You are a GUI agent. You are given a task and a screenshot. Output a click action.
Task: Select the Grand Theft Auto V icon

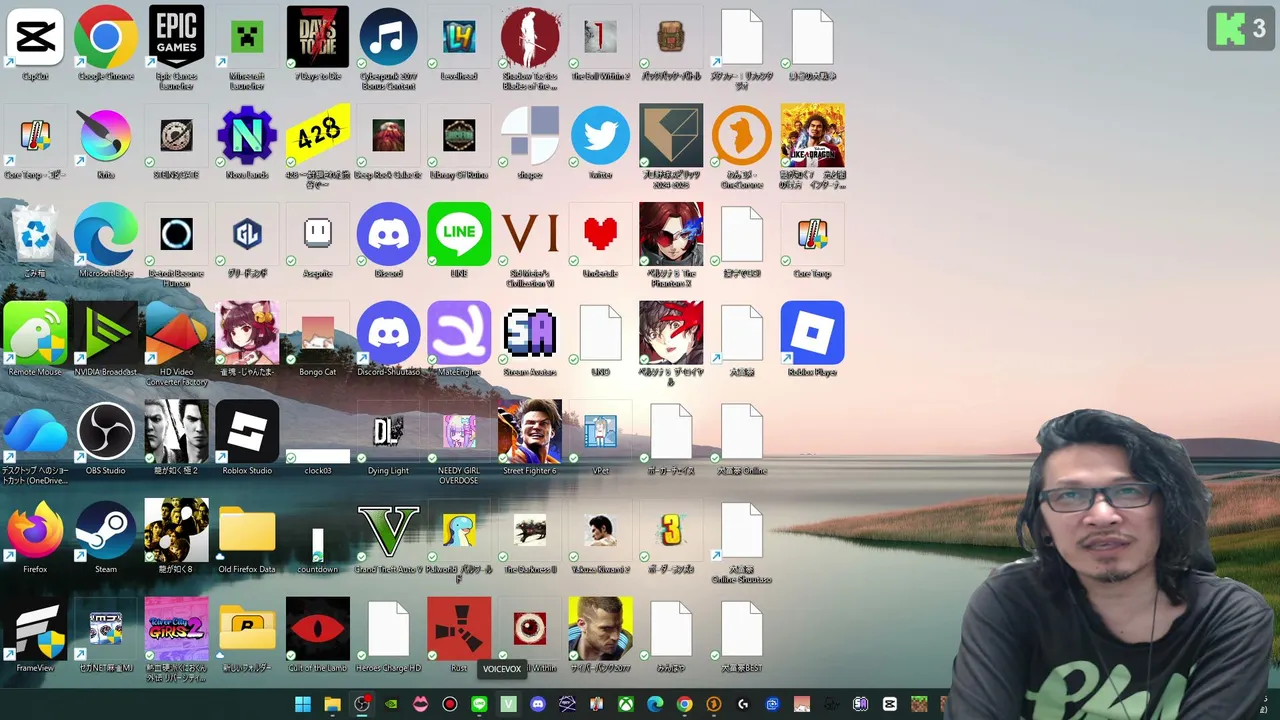[388, 530]
